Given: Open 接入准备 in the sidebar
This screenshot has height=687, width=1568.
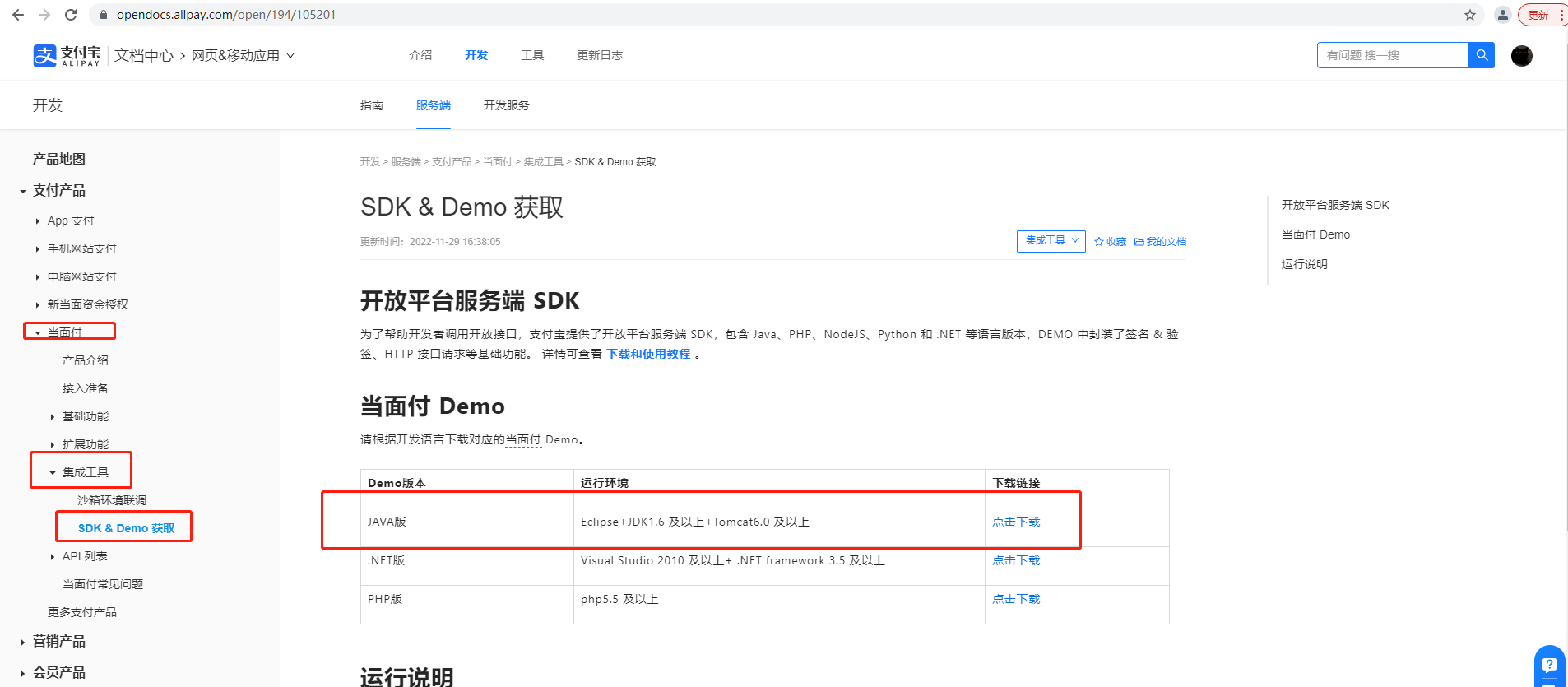Looking at the screenshot, I should point(86,388).
